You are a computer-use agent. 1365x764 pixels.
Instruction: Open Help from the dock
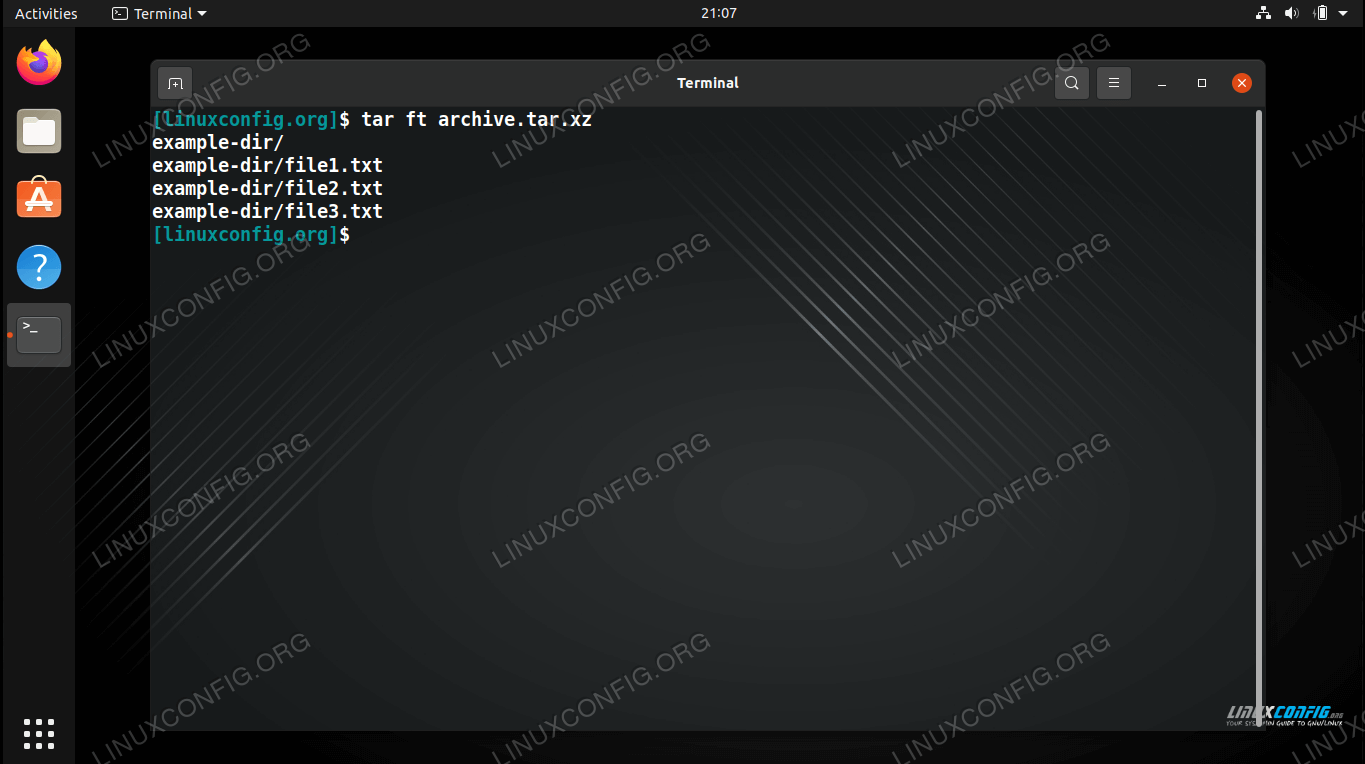tap(39, 267)
